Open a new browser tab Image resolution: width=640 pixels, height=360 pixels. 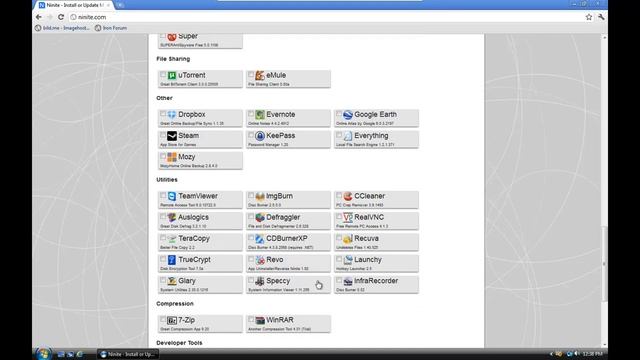pos(120,5)
